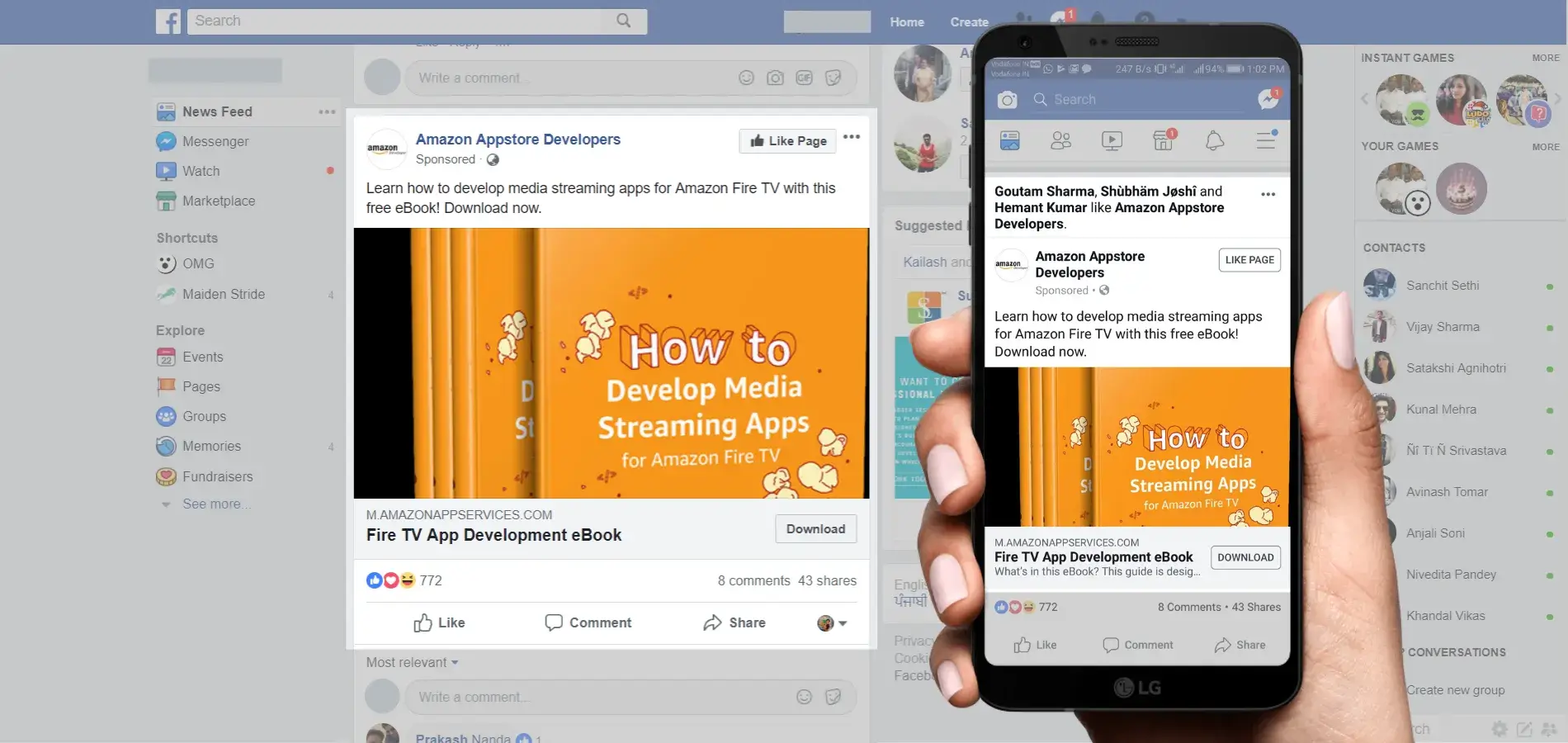Screen dimensions: 1568x743
Task: Open the camera icon in the comment box
Action: 776,78
